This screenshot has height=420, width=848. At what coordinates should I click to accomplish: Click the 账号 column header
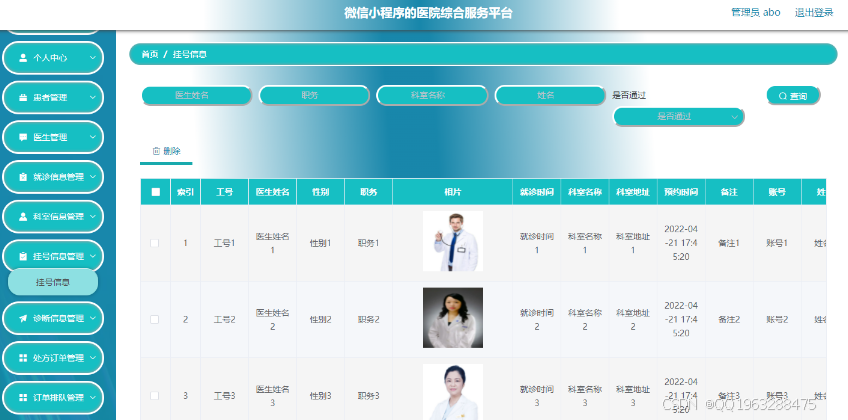click(x=777, y=192)
